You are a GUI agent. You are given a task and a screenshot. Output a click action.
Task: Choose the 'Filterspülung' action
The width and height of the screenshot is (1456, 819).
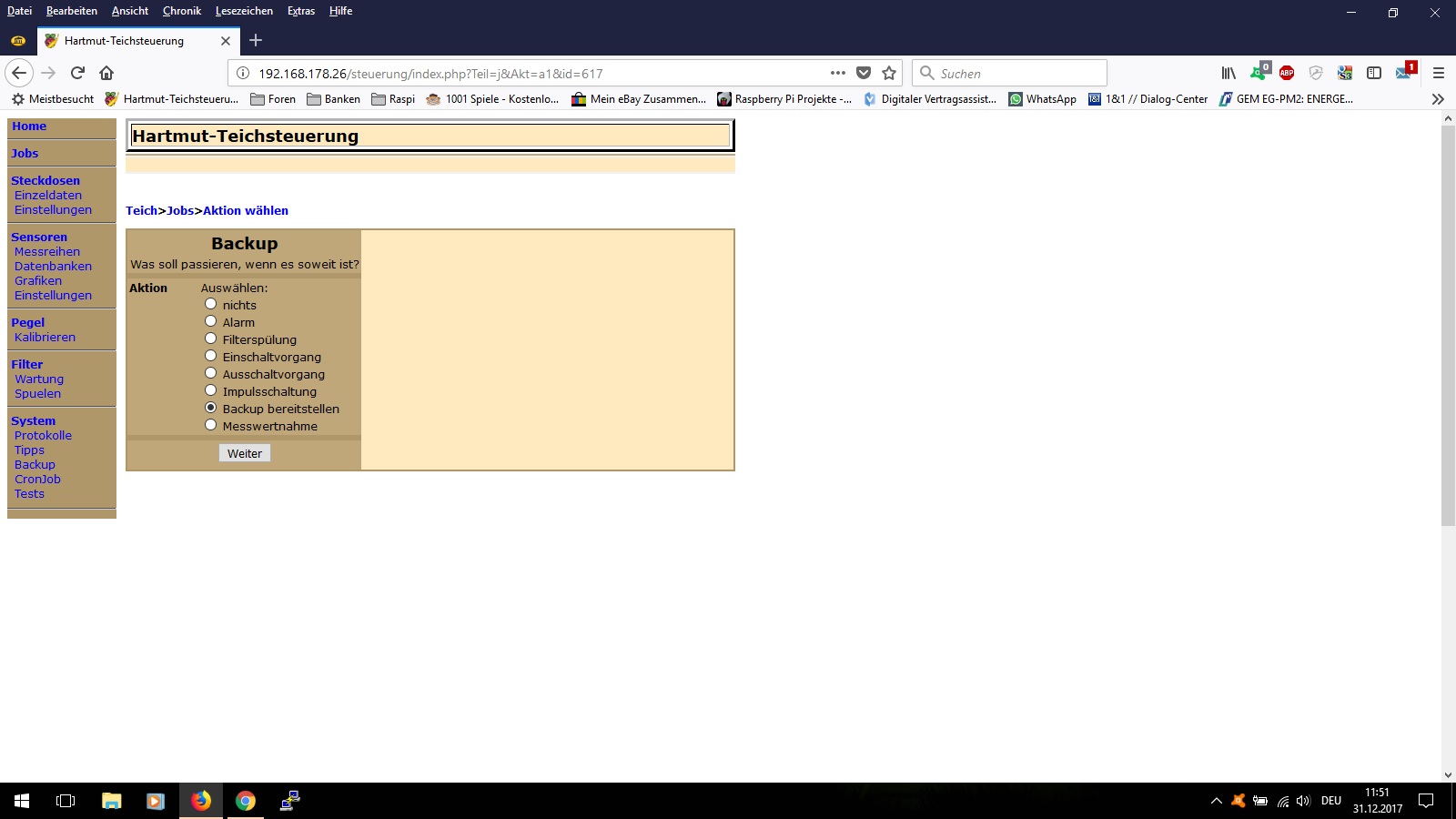point(211,339)
